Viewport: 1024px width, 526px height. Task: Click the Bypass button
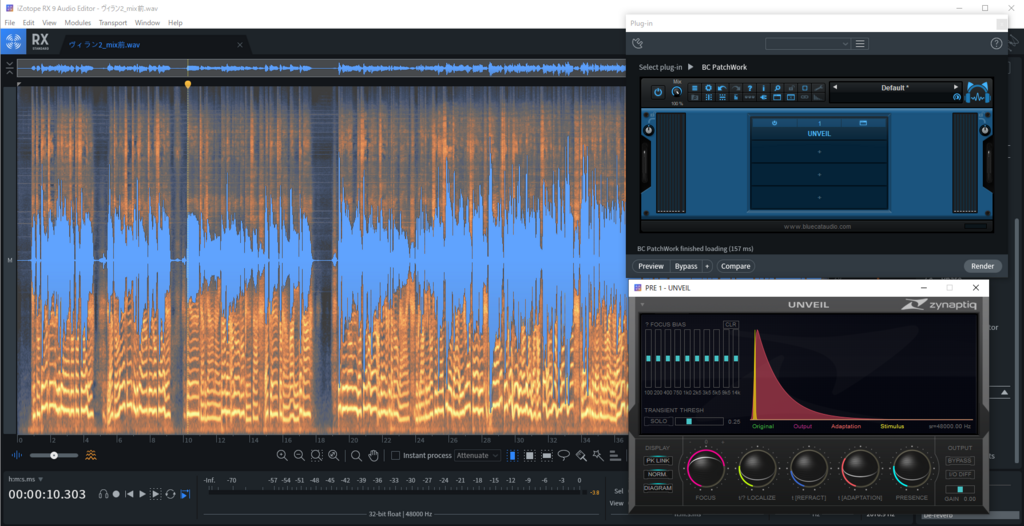point(686,266)
